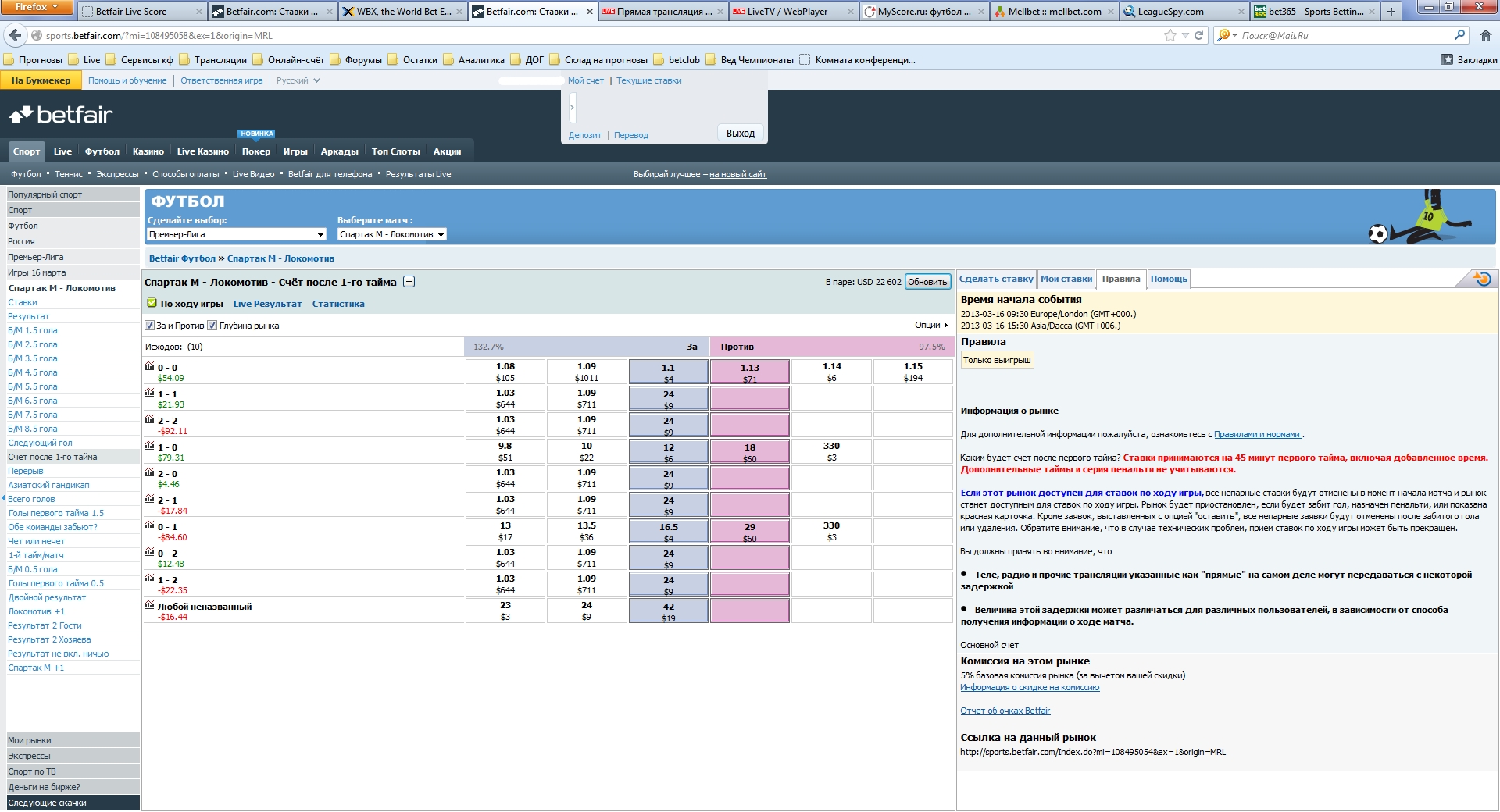This screenshot has width=1500, height=812.
Task: Click the 0 - 0 lay price 1.13 cell
Action: click(750, 372)
